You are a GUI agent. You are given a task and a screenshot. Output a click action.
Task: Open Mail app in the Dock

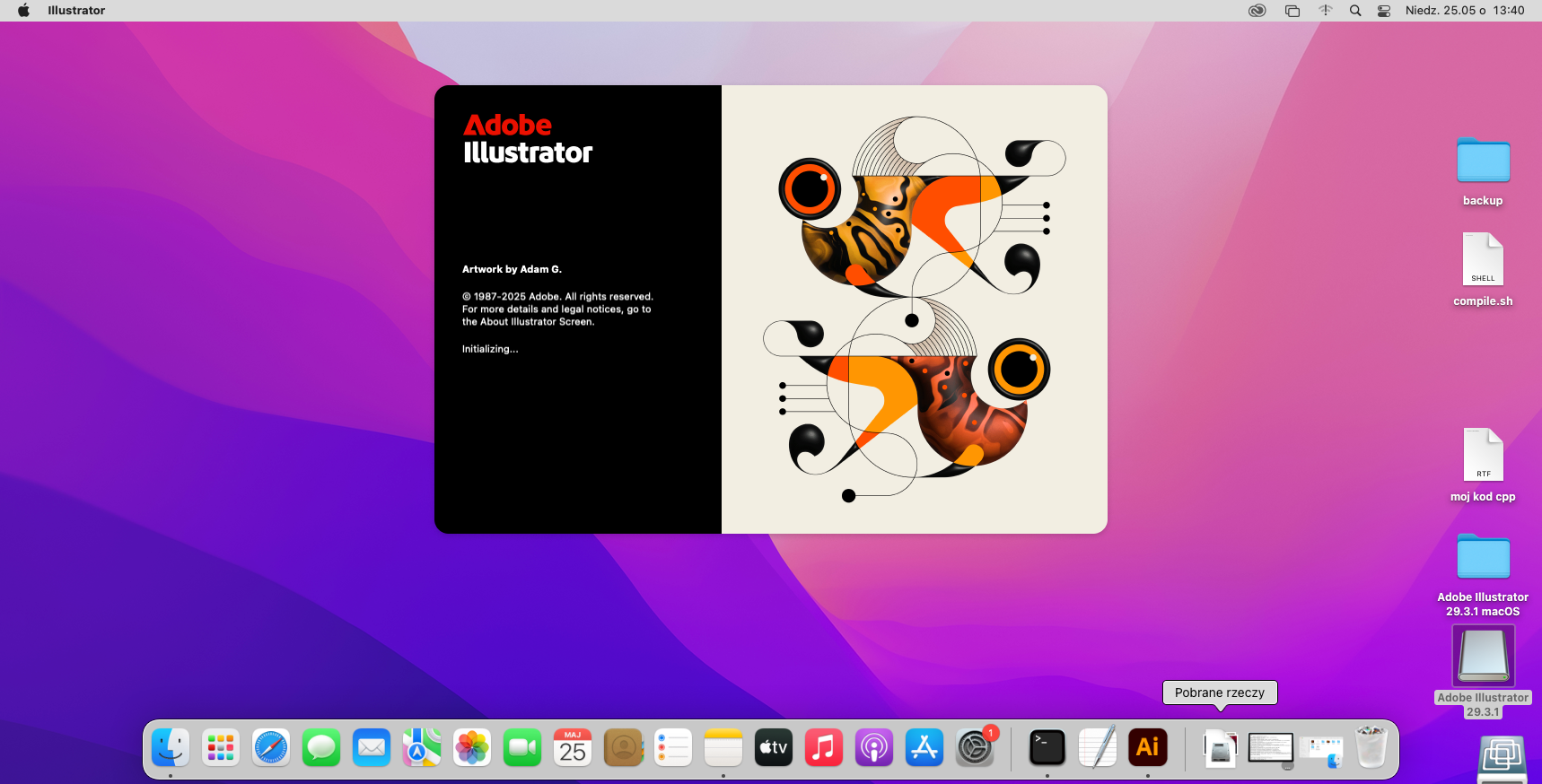point(372,747)
